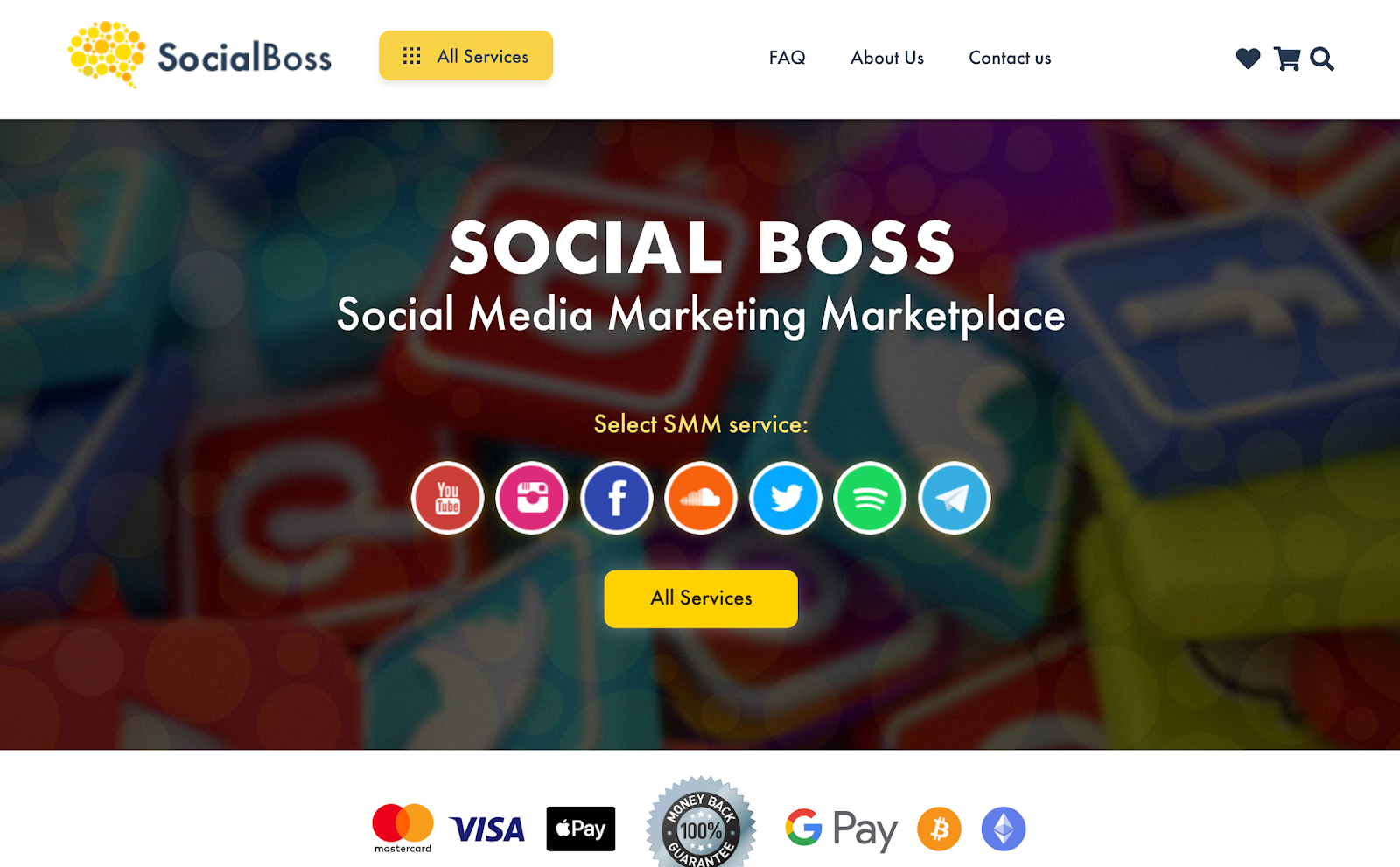This screenshot has height=867, width=1400.
Task: Choose the Instagram service icon
Action: coord(532,498)
